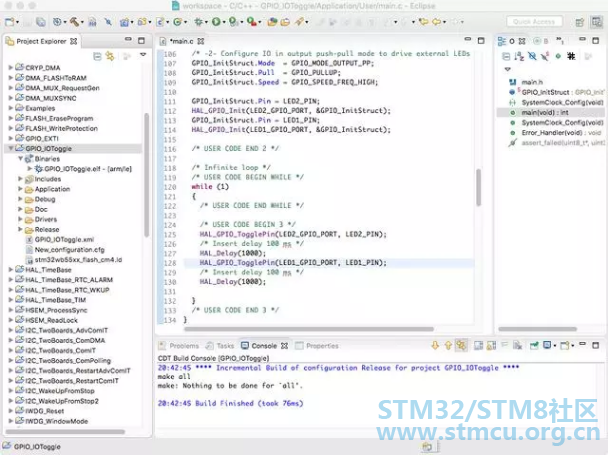
Task: Expand the CRYP_DMA project
Action: pyautogui.click(x=10, y=67)
